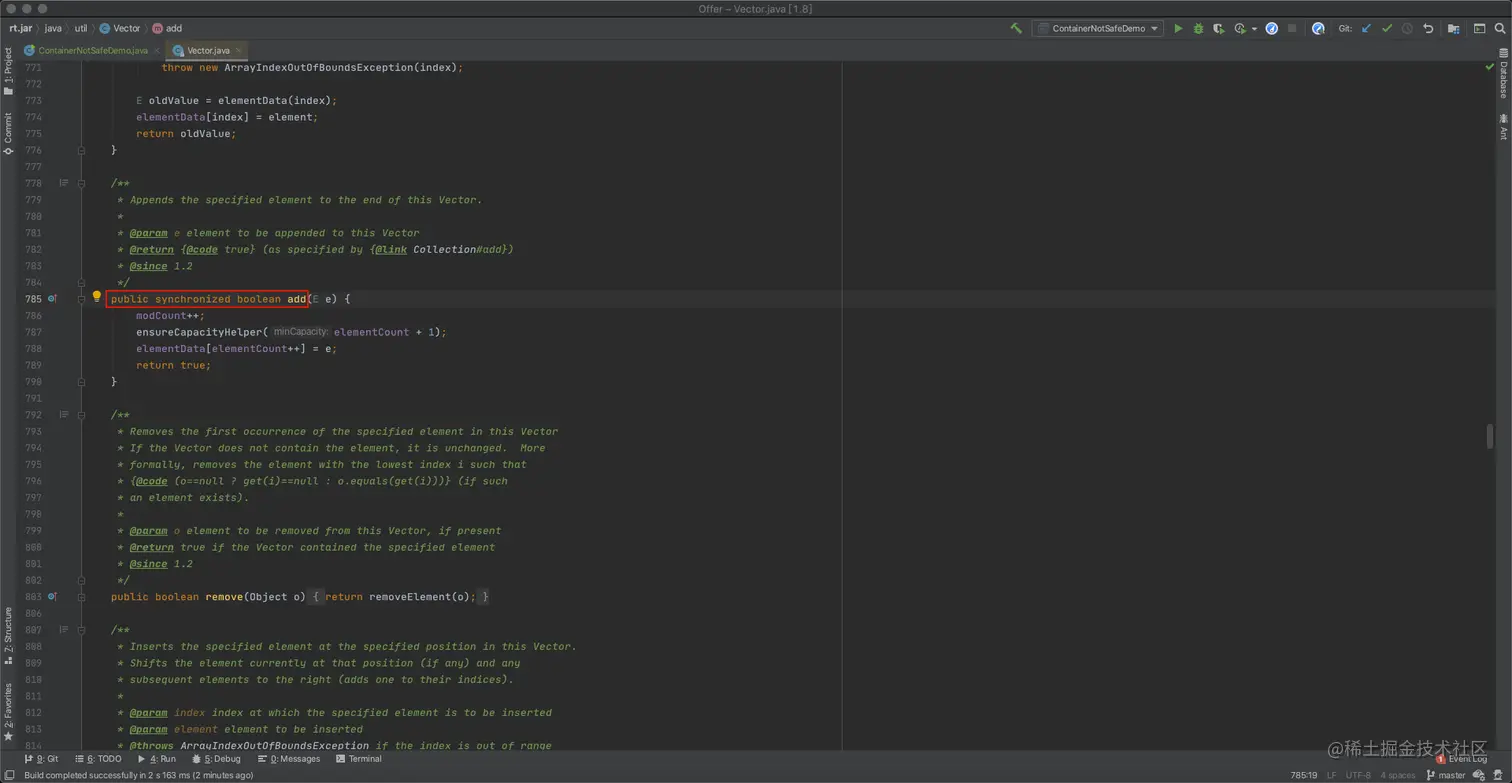
Task: Click the run anything terminal-window icon
Action: click(x=1479, y=29)
